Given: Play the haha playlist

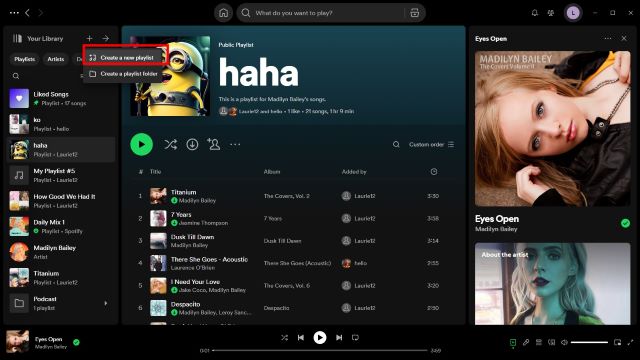Looking at the screenshot, I should tap(141, 144).
